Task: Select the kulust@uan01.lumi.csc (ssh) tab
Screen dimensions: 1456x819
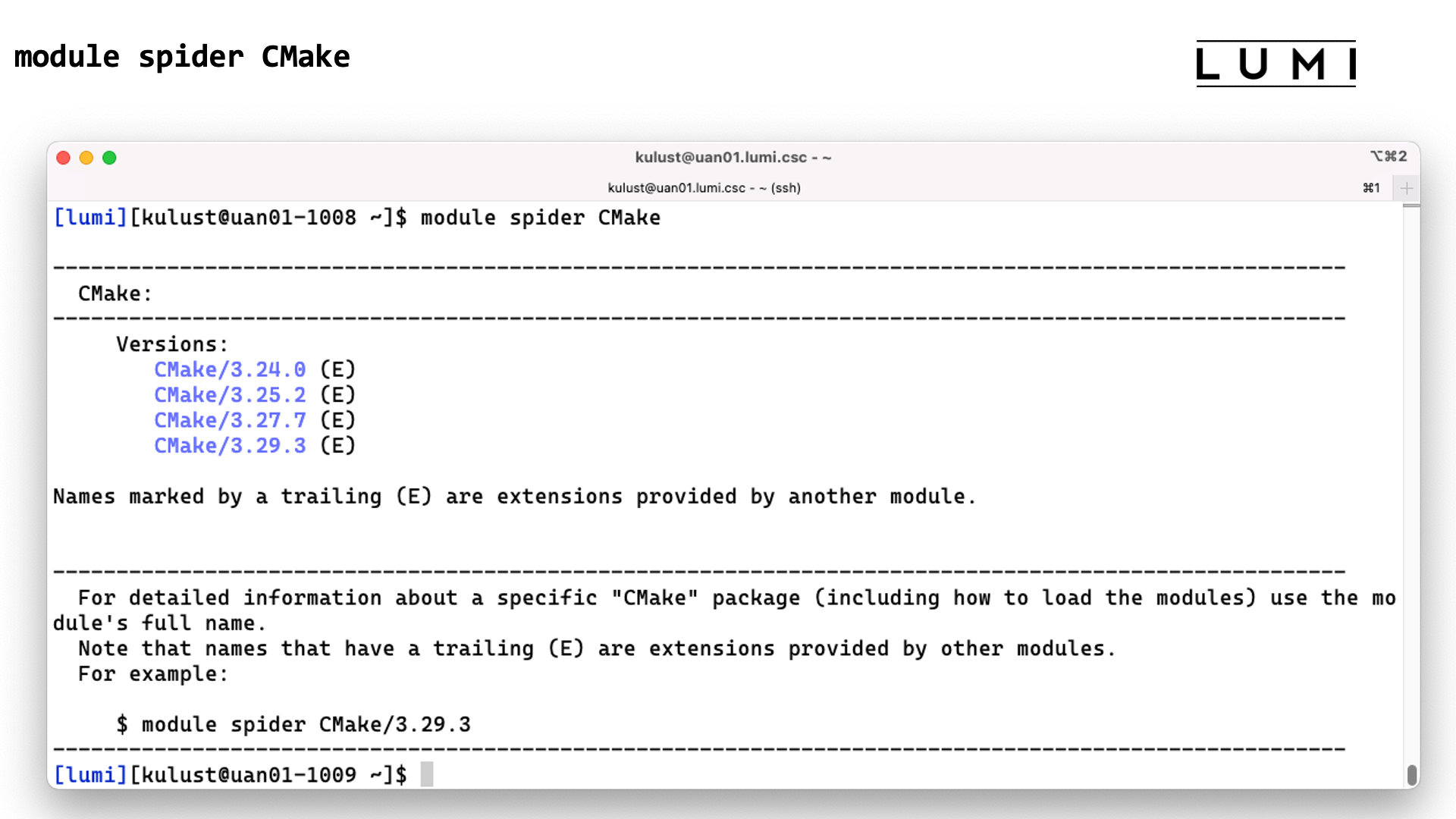Action: 704,188
